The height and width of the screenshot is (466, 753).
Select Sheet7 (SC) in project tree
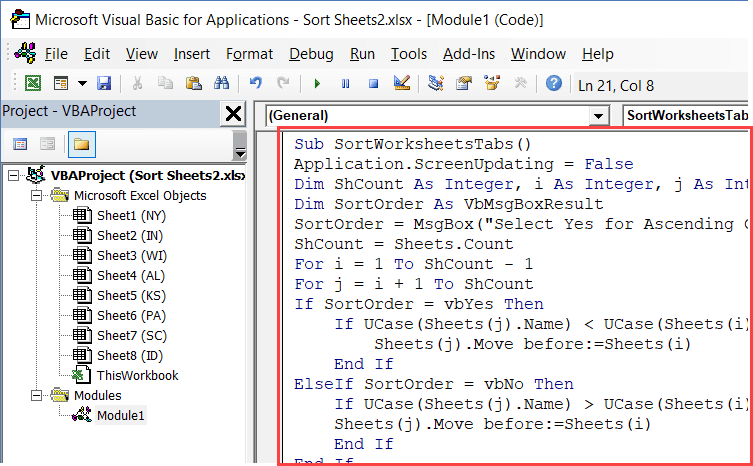(x=132, y=335)
